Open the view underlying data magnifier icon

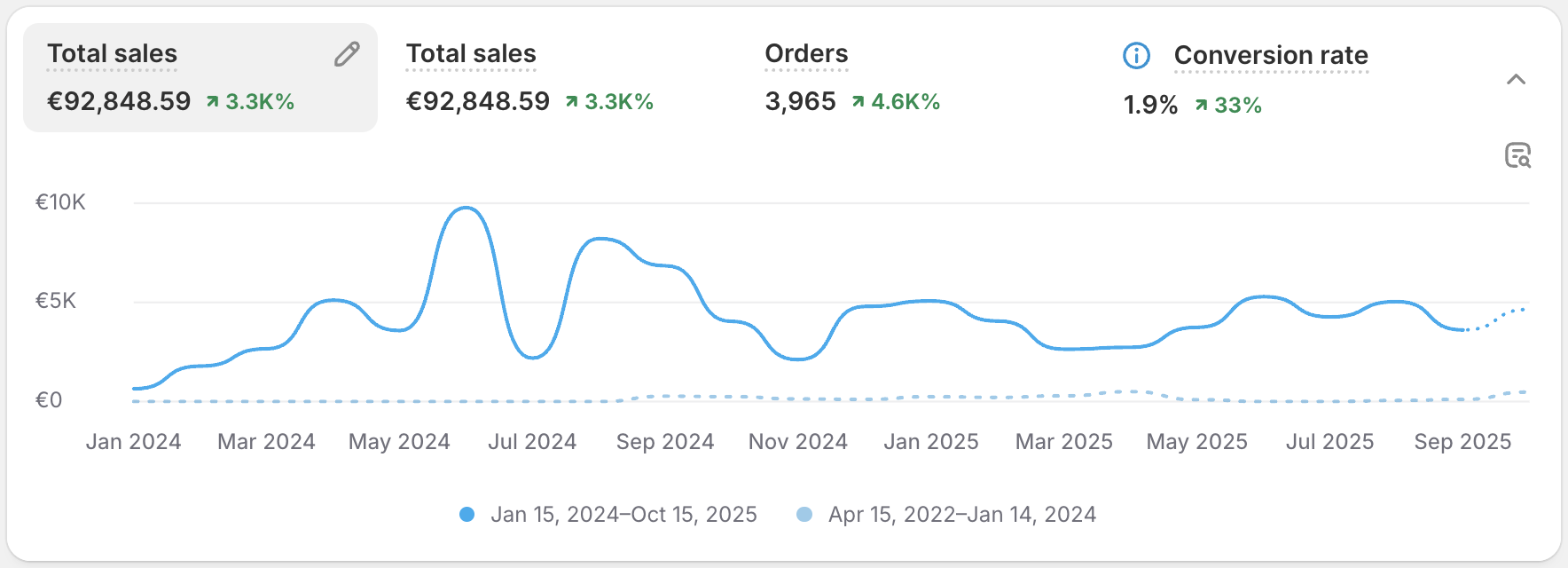coord(1520,156)
